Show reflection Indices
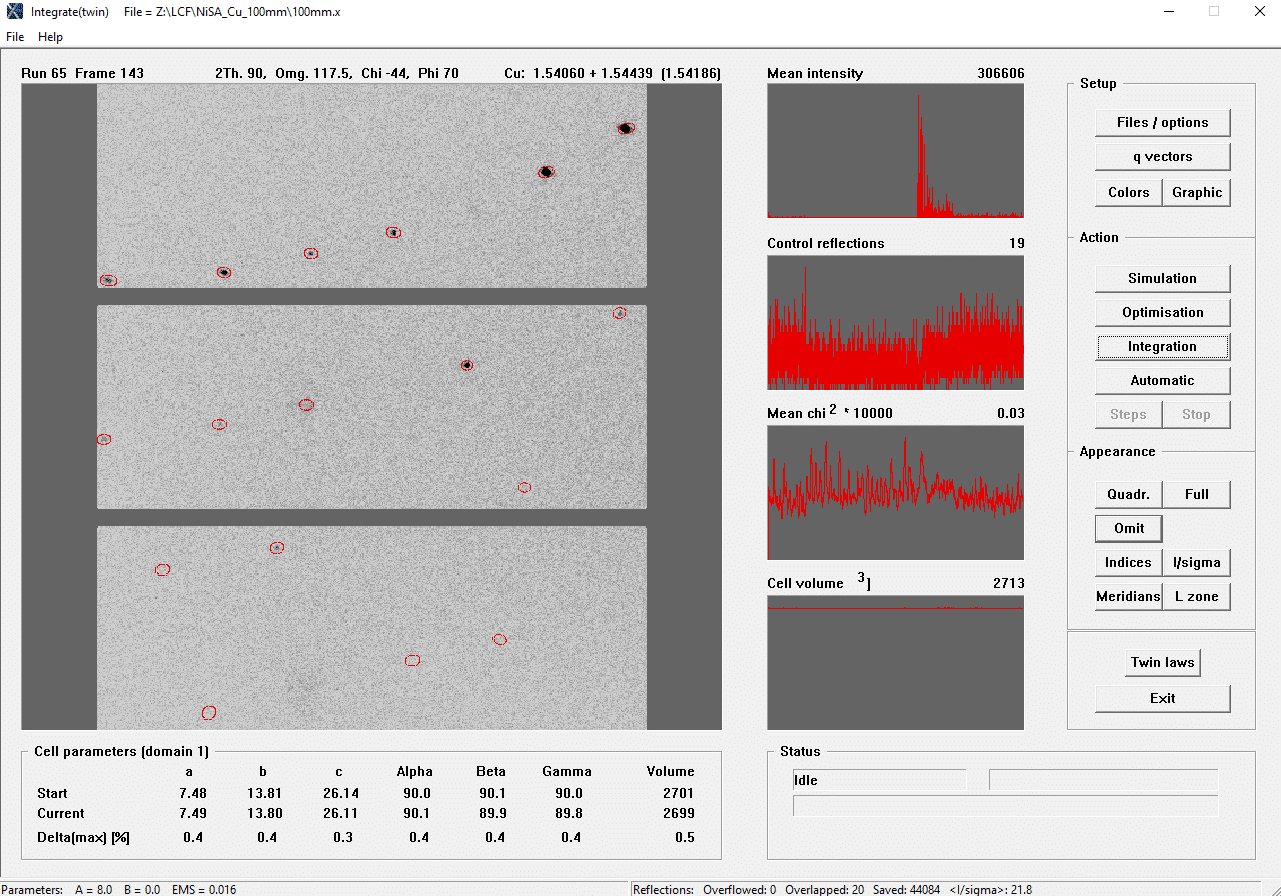Screen dimensions: 1281x896 tap(1128, 562)
